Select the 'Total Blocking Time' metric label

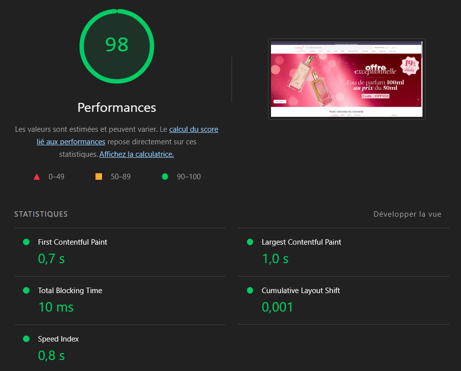tap(70, 291)
